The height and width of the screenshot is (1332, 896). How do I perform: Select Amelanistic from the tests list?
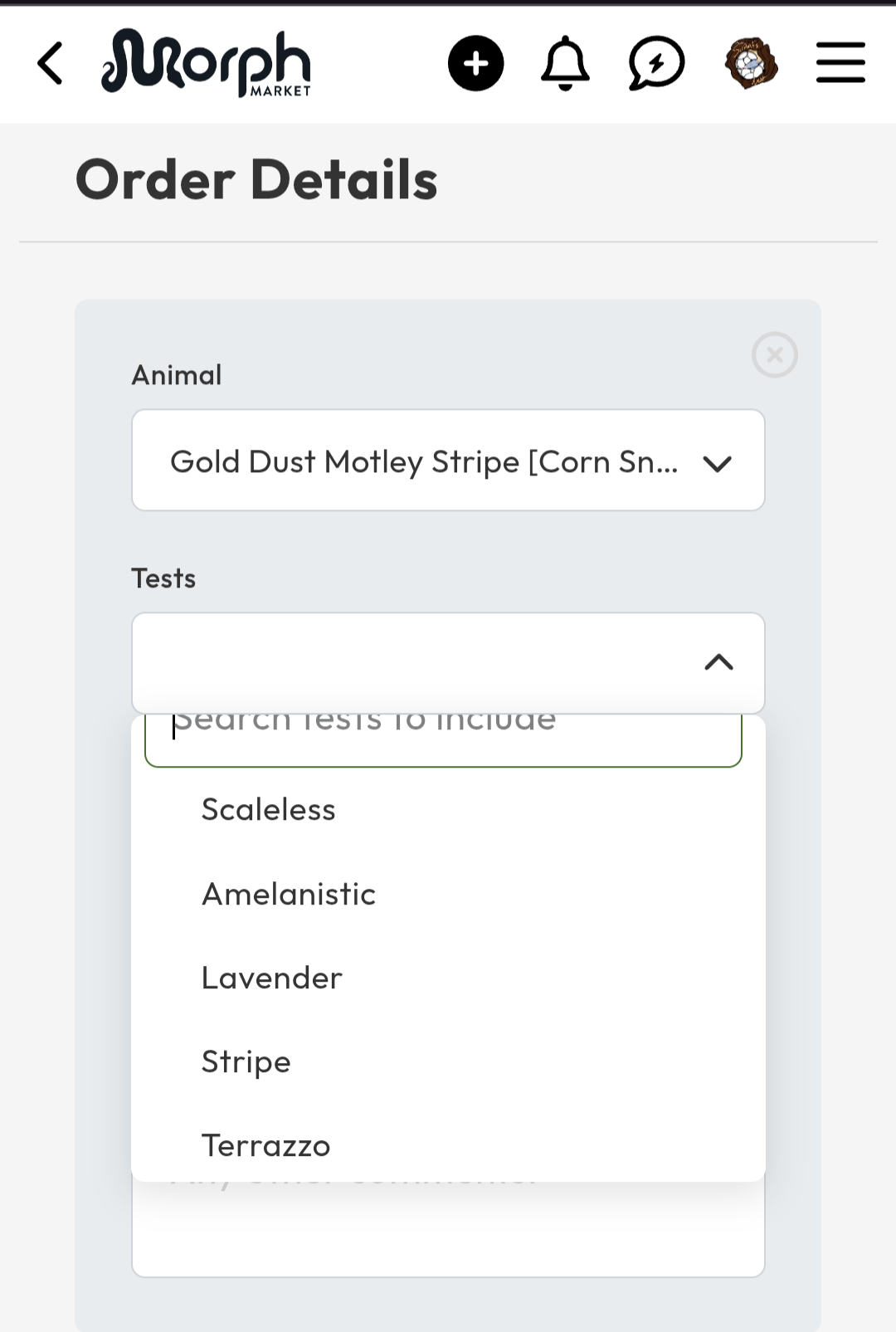(x=289, y=894)
